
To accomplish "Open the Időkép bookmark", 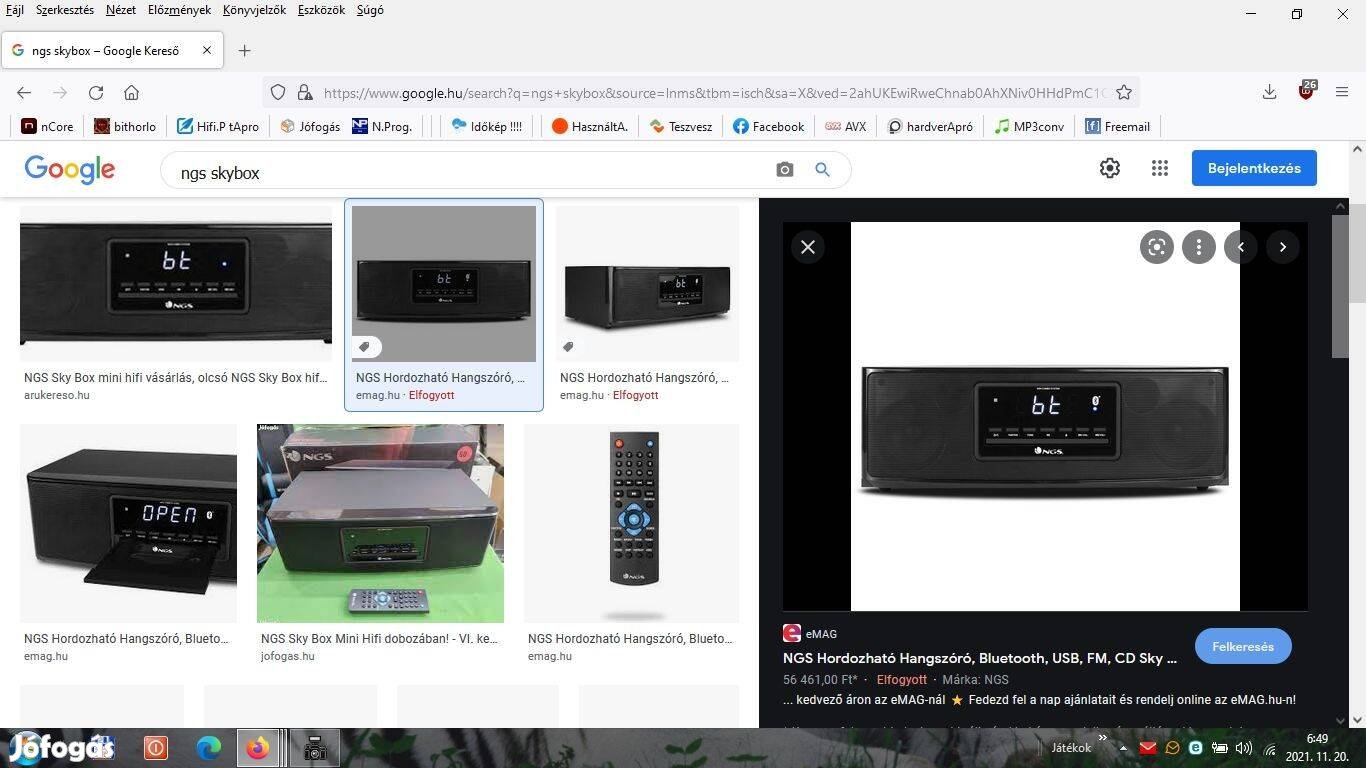I will (x=487, y=126).
